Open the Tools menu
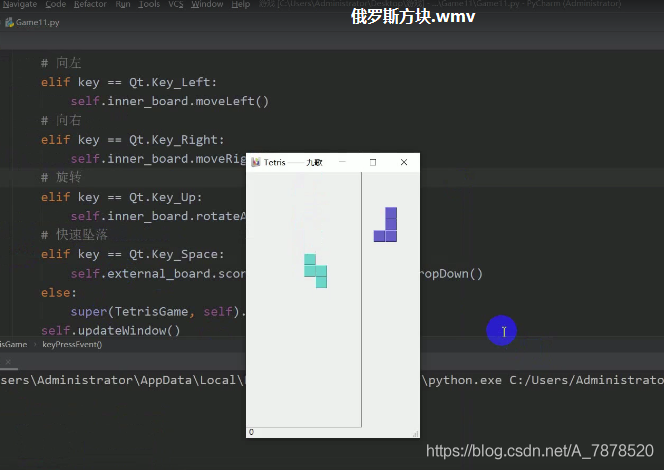664x470 pixels. [149, 4]
